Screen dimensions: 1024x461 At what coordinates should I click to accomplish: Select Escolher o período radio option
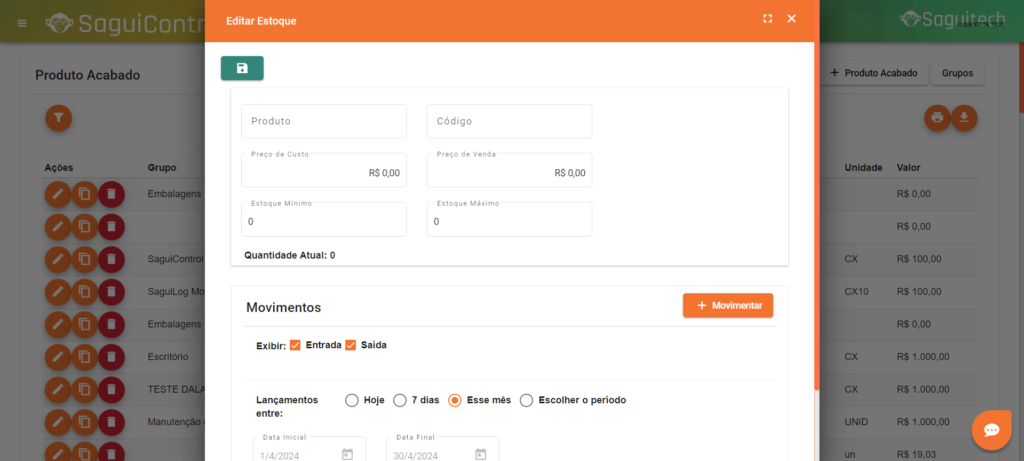point(526,400)
